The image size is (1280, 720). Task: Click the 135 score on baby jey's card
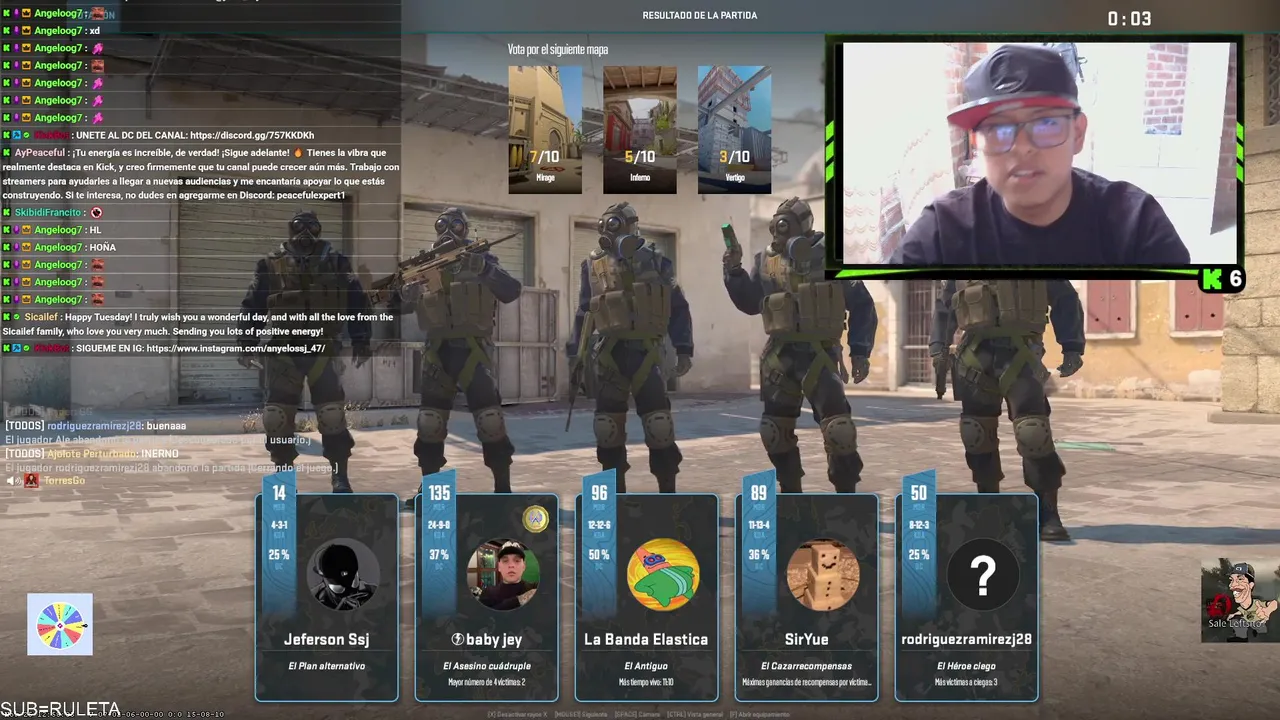439,493
